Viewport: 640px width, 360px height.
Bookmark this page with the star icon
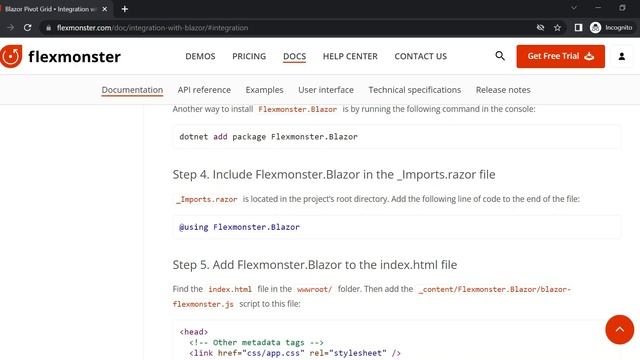[557, 28]
